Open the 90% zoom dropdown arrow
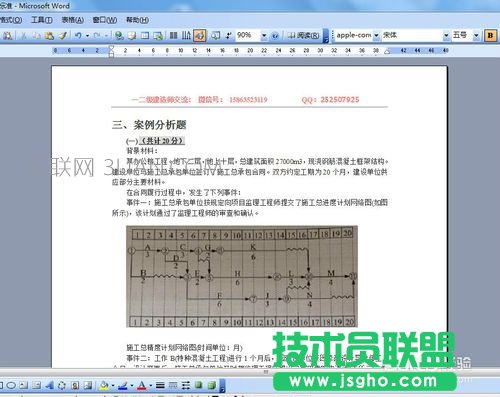The width and height of the screenshot is (500, 397). coord(264,35)
